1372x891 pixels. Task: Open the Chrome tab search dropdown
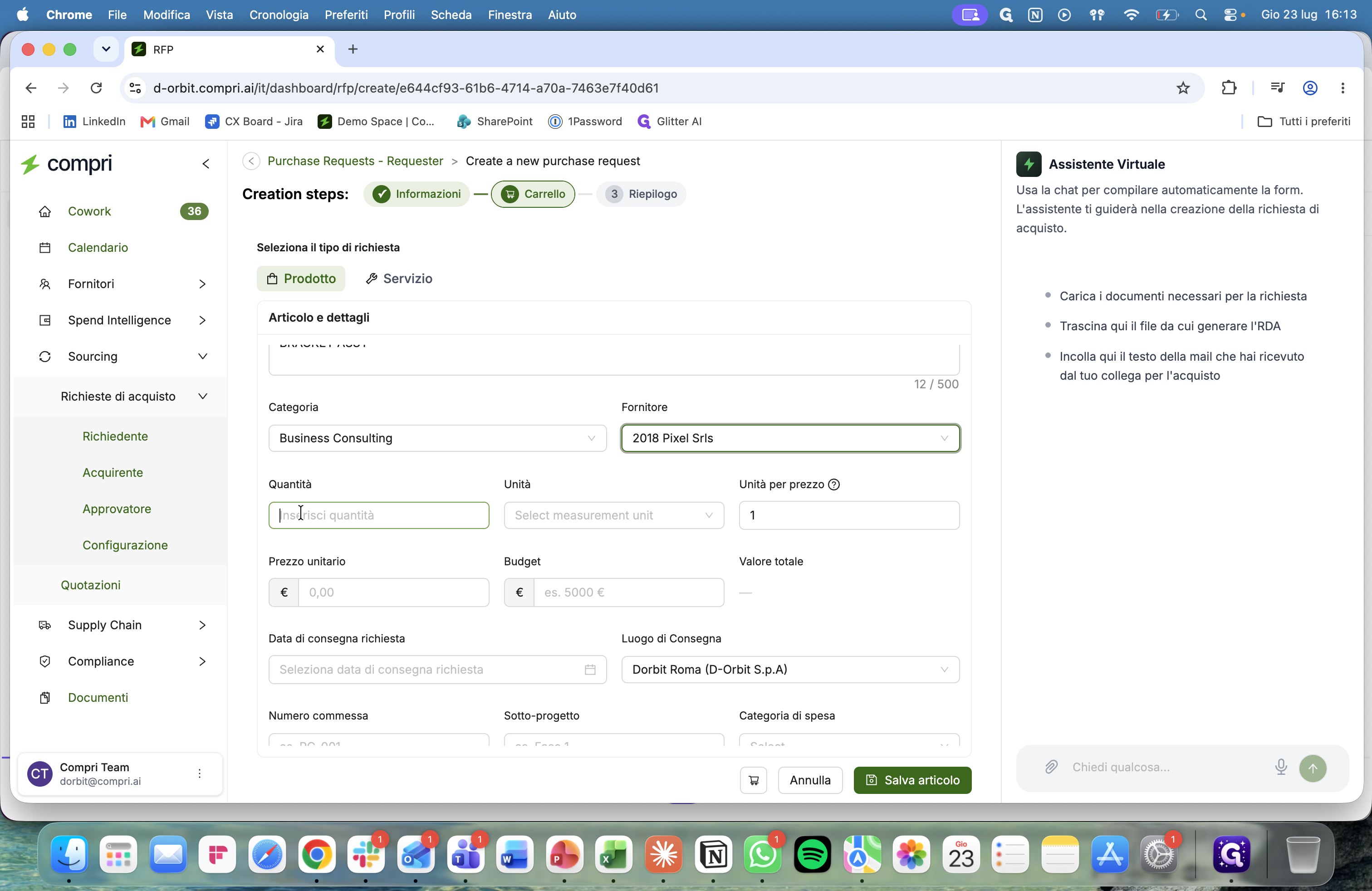tap(106, 49)
